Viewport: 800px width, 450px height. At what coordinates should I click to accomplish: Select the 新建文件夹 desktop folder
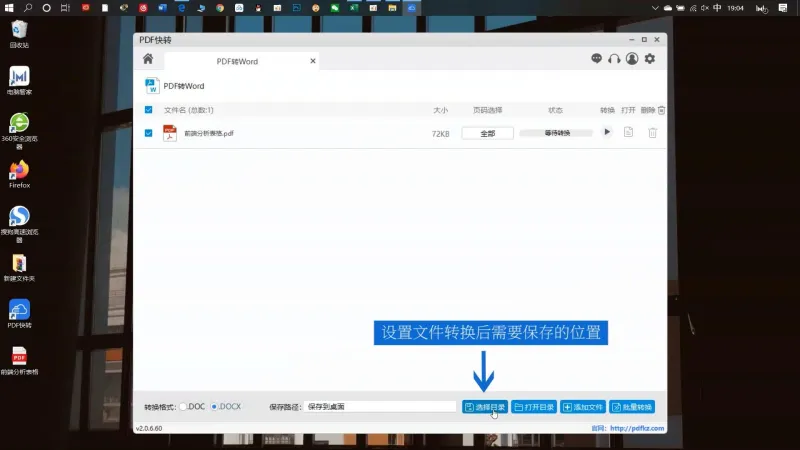tap(19, 268)
